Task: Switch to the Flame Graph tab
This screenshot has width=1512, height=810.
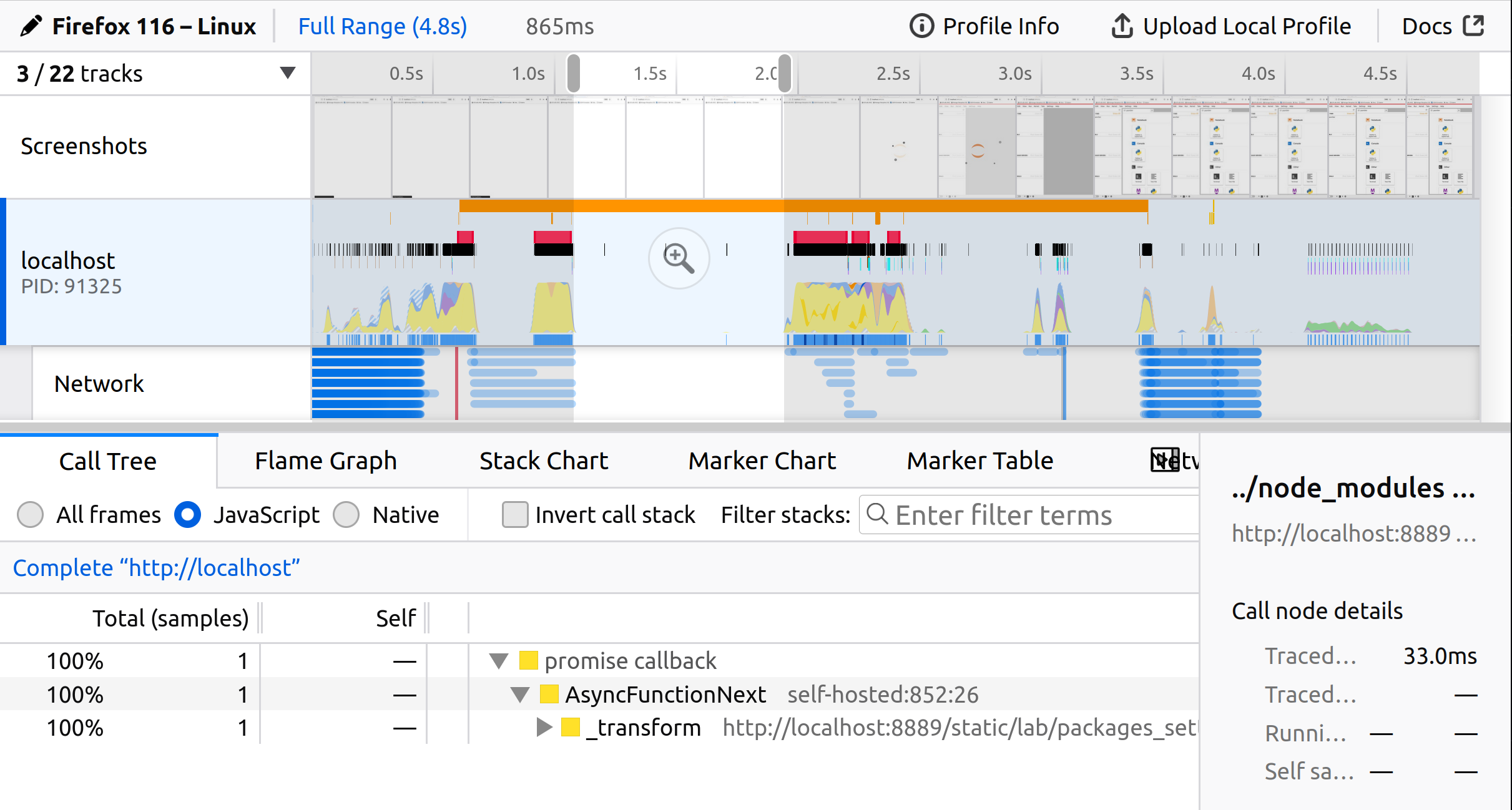Action: pos(325,460)
